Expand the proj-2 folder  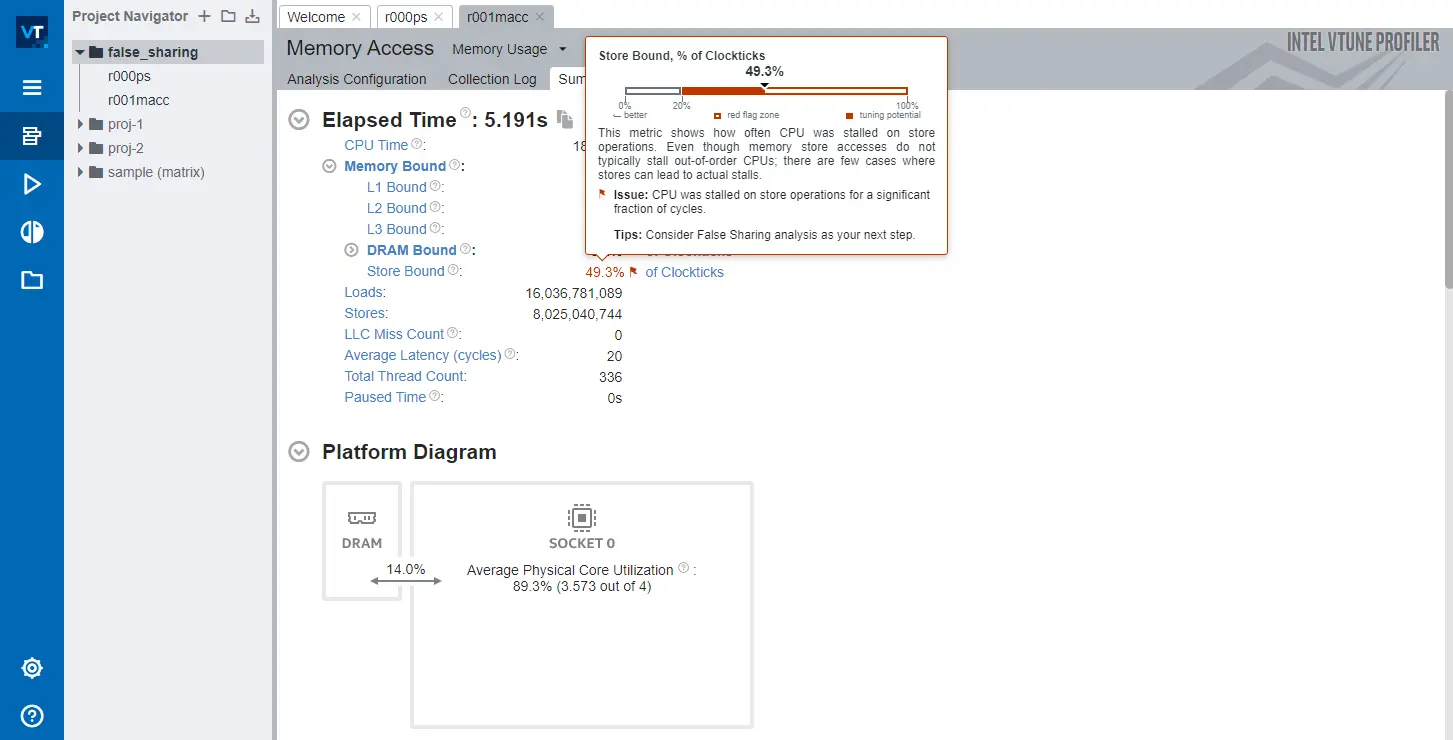pos(80,148)
